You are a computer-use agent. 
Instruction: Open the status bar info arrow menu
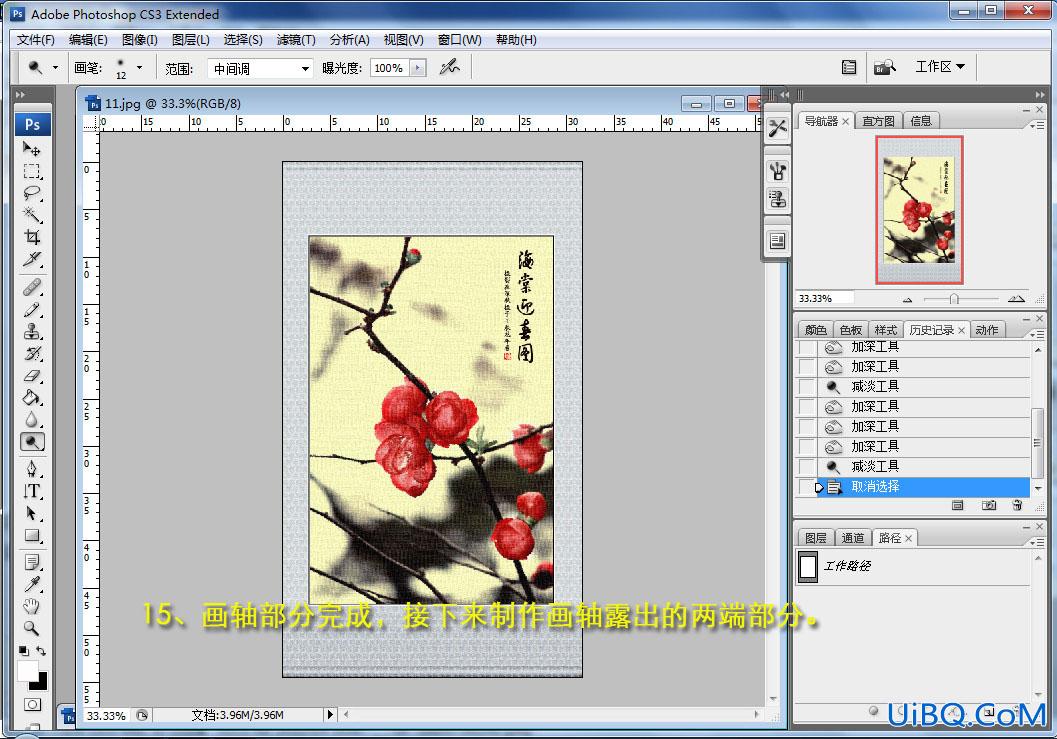tap(330, 715)
